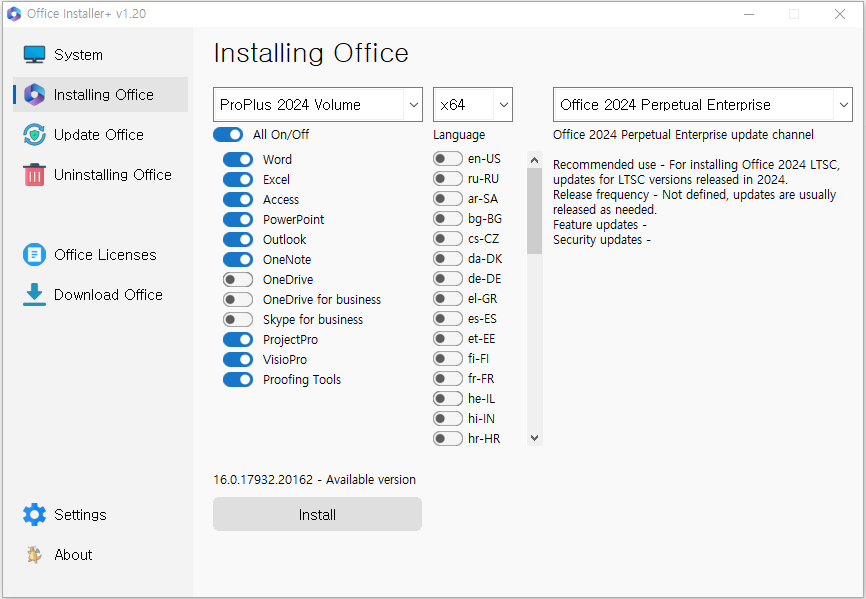
Task: Enable the ru-RU language switch
Action: click(x=448, y=178)
